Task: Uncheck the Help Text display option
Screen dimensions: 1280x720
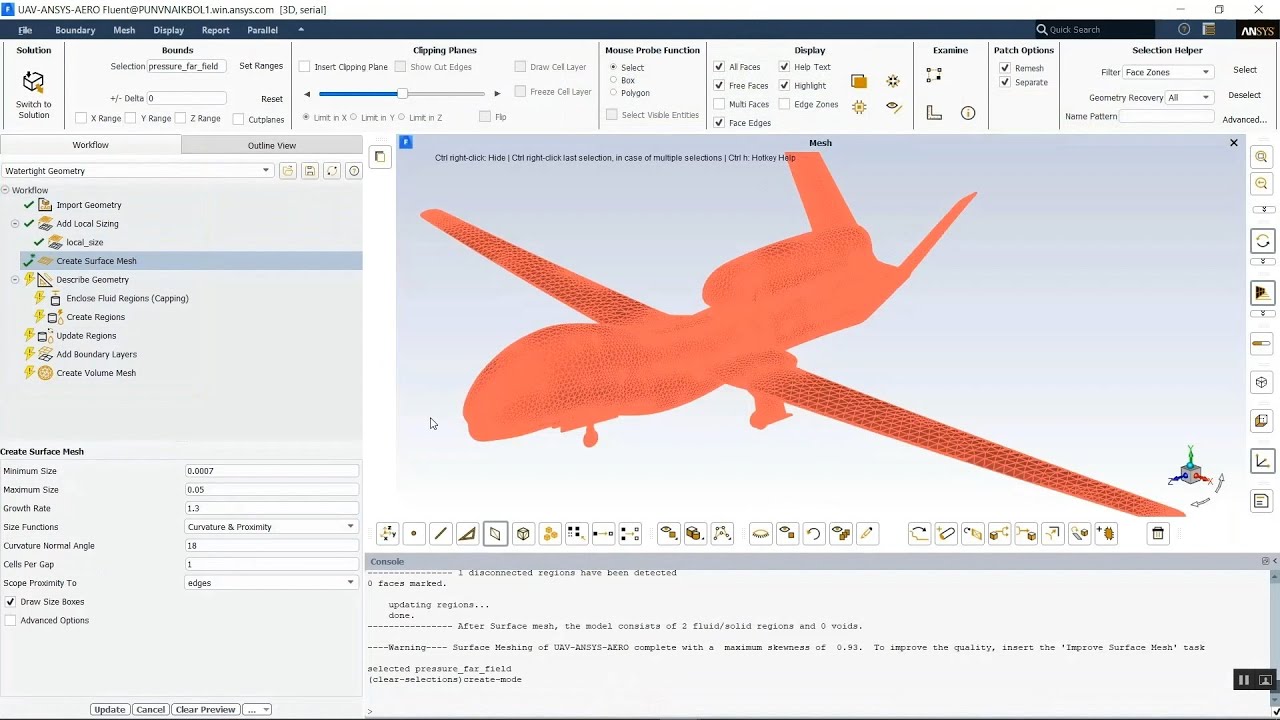Action: (784, 66)
